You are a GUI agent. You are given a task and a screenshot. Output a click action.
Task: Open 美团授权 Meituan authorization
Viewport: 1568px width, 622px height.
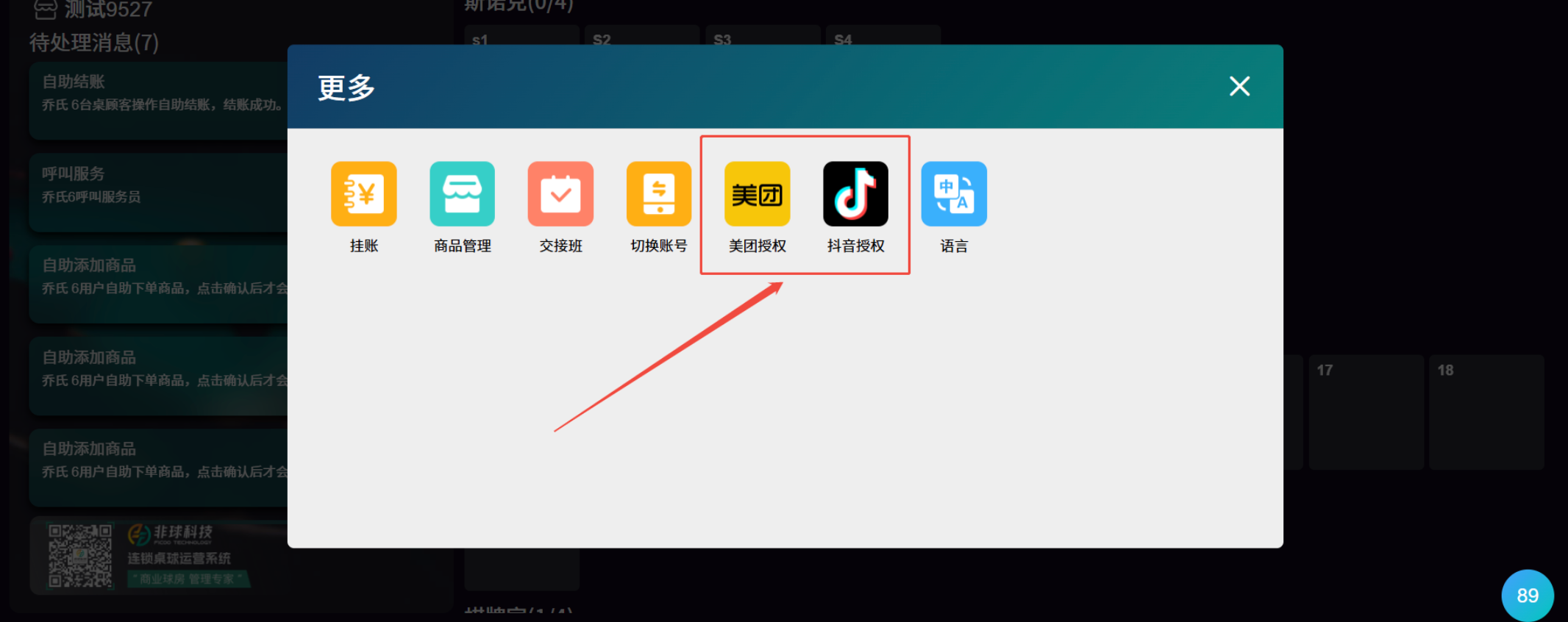click(x=758, y=194)
